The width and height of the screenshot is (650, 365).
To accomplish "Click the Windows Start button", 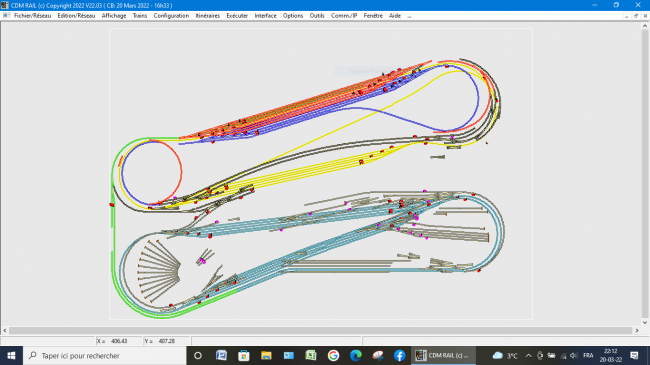I will pyautogui.click(x=11, y=355).
